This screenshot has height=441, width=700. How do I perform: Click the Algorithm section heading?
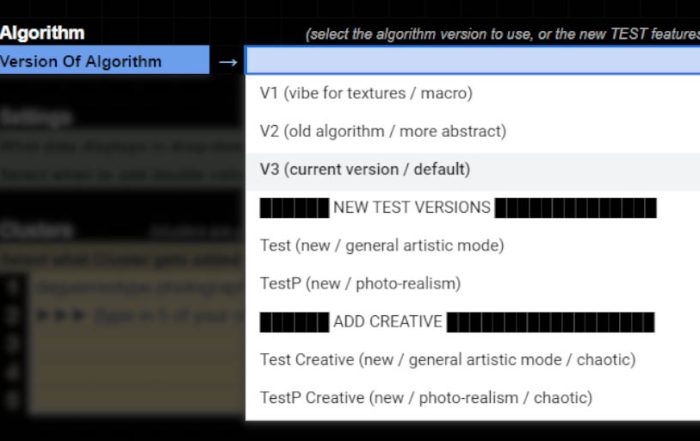[x=42, y=33]
